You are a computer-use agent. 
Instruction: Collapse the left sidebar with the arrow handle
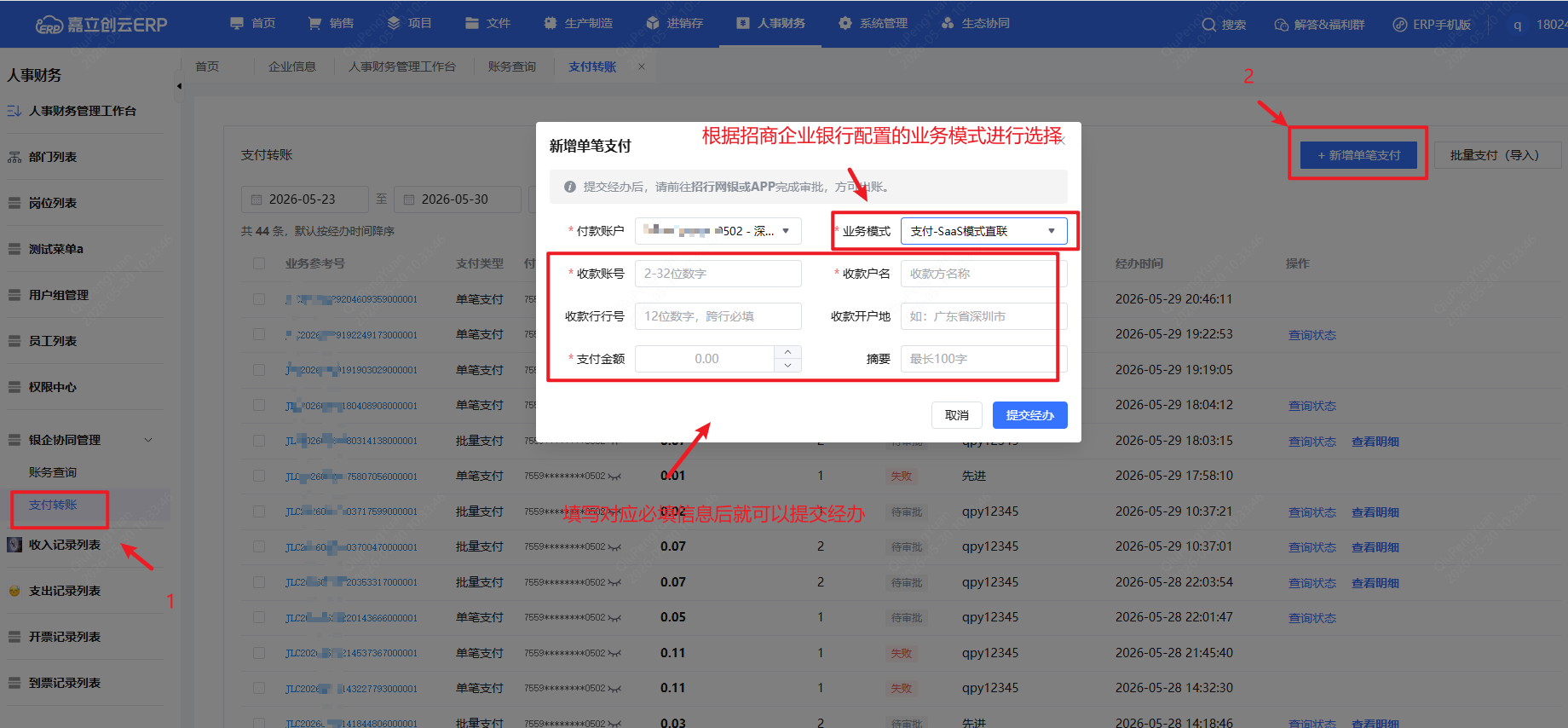[x=179, y=86]
